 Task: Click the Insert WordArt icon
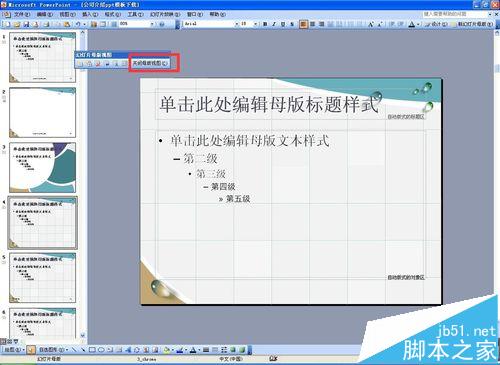(x=128, y=350)
